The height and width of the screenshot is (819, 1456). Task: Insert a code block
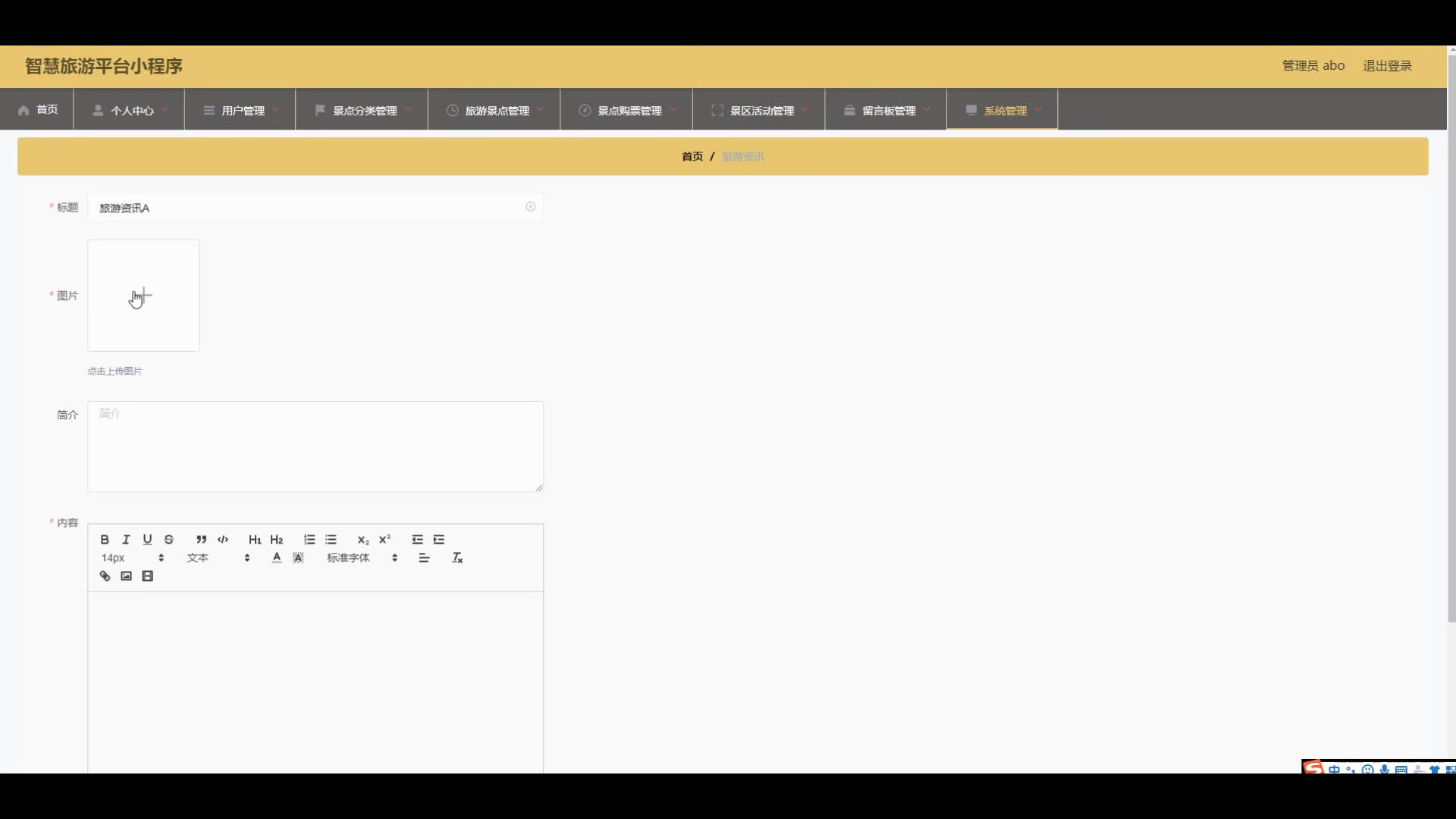point(223,540)
